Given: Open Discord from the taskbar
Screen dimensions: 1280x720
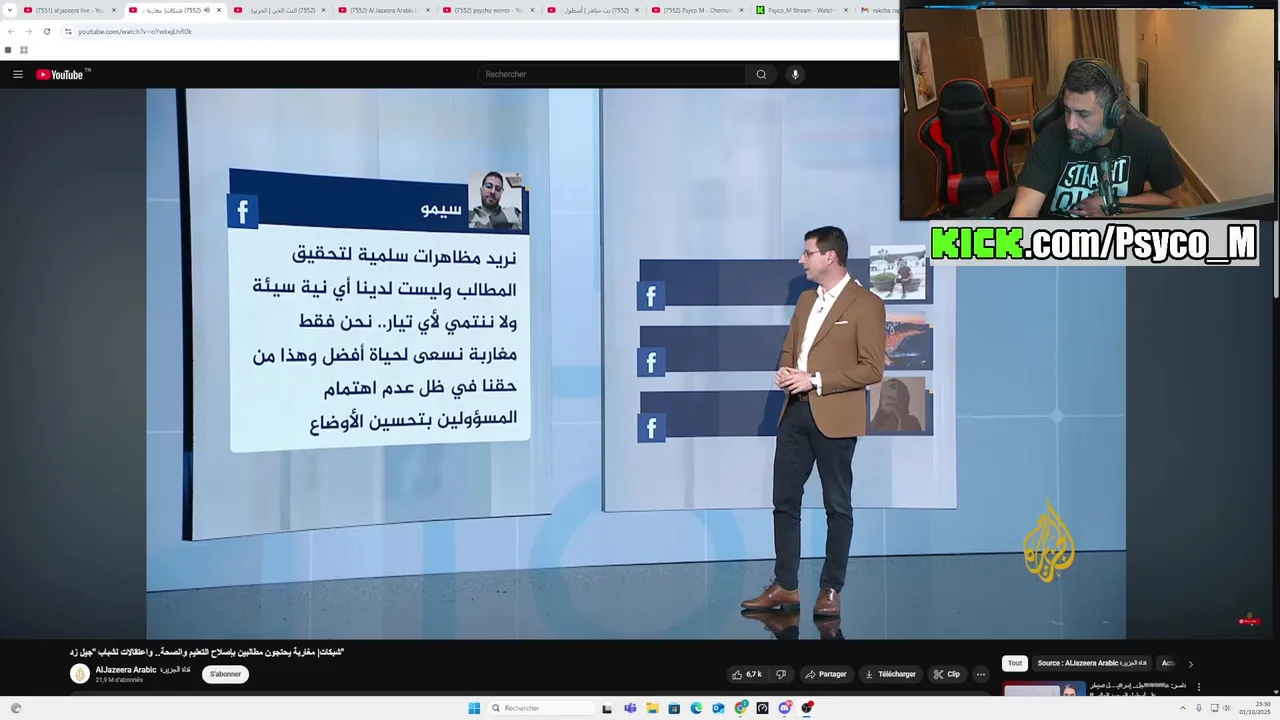Looking at the screenshot, I should [785, 708].
